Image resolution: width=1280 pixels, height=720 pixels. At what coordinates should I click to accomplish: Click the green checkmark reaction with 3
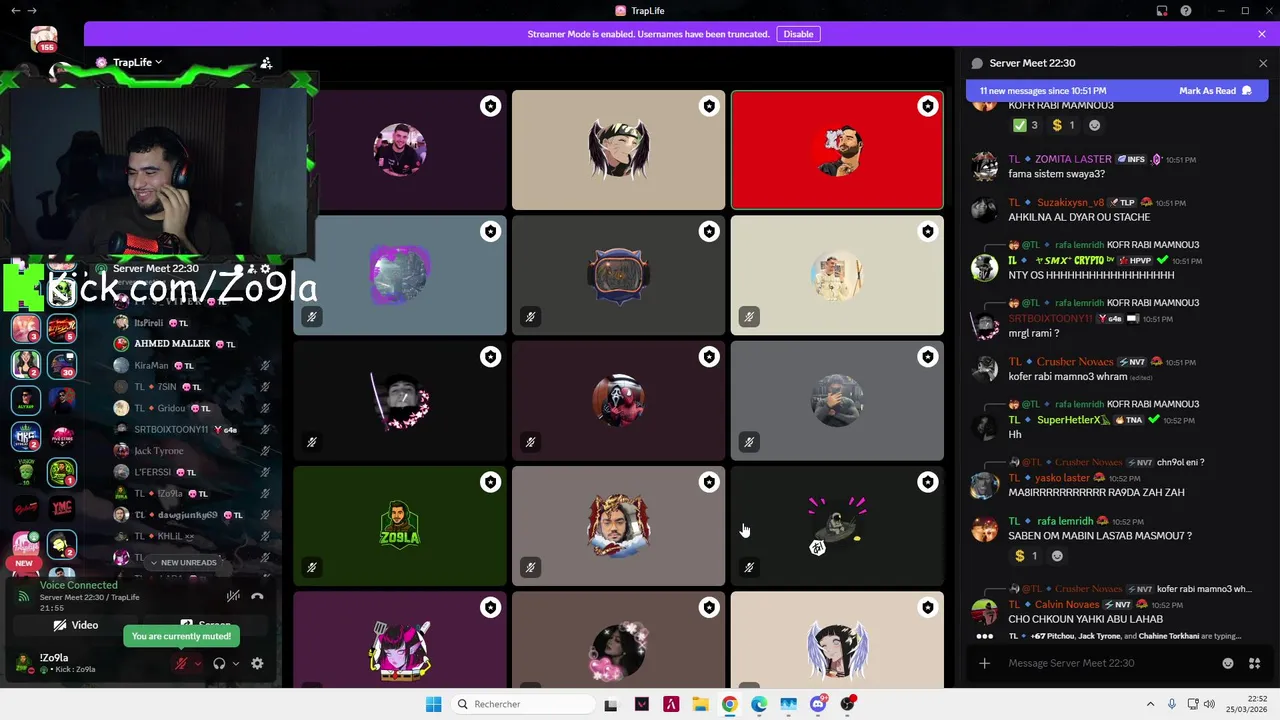pos(1025,125)
